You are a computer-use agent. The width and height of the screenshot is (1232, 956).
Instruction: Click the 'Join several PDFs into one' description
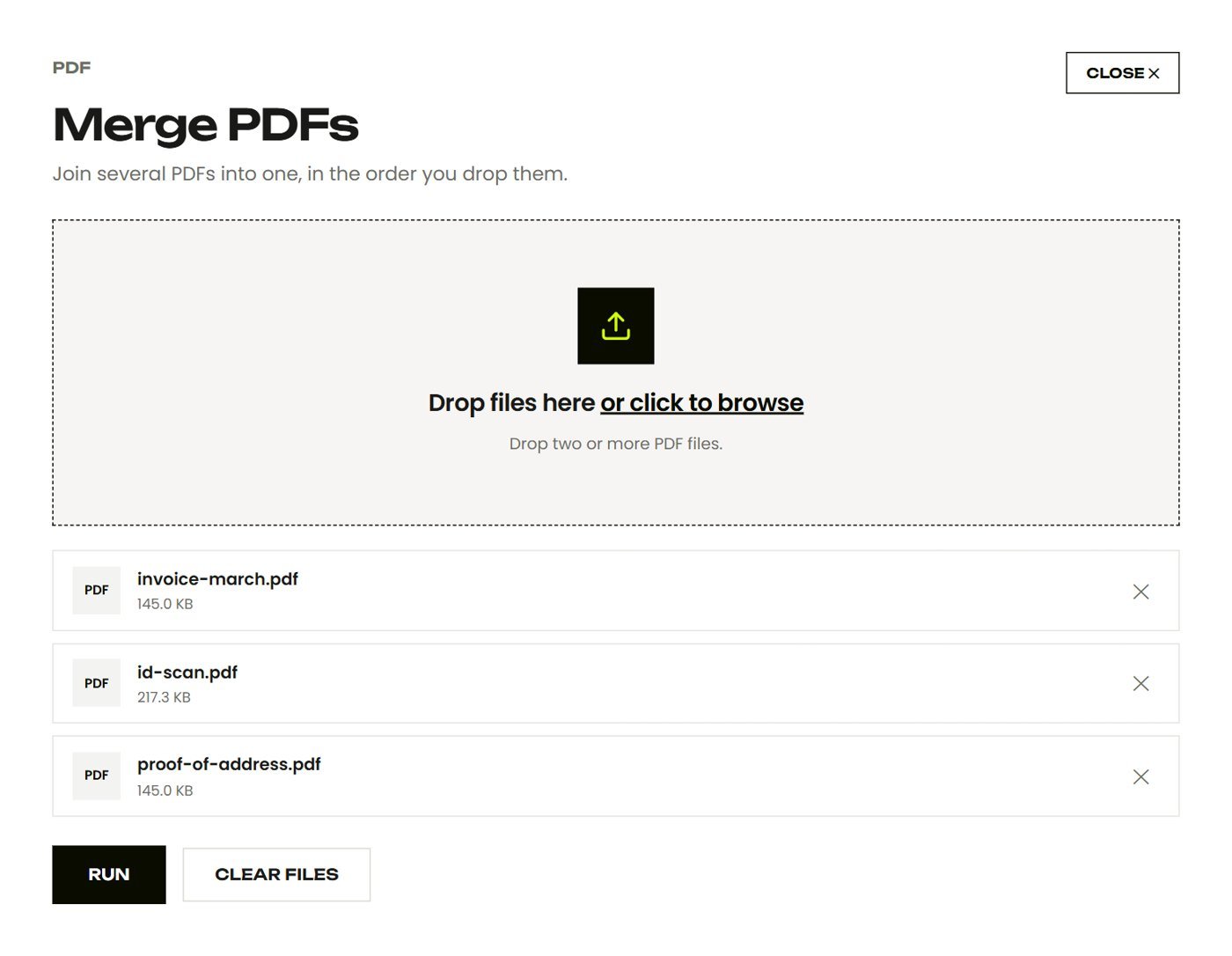(x=310, y=173)
